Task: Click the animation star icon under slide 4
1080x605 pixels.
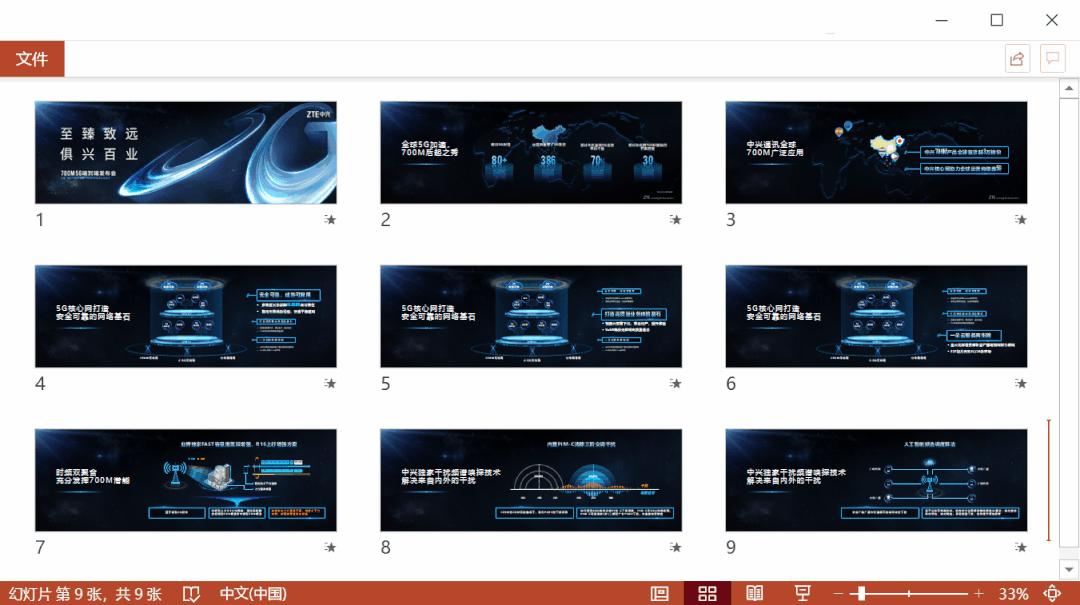Action: 330,384
